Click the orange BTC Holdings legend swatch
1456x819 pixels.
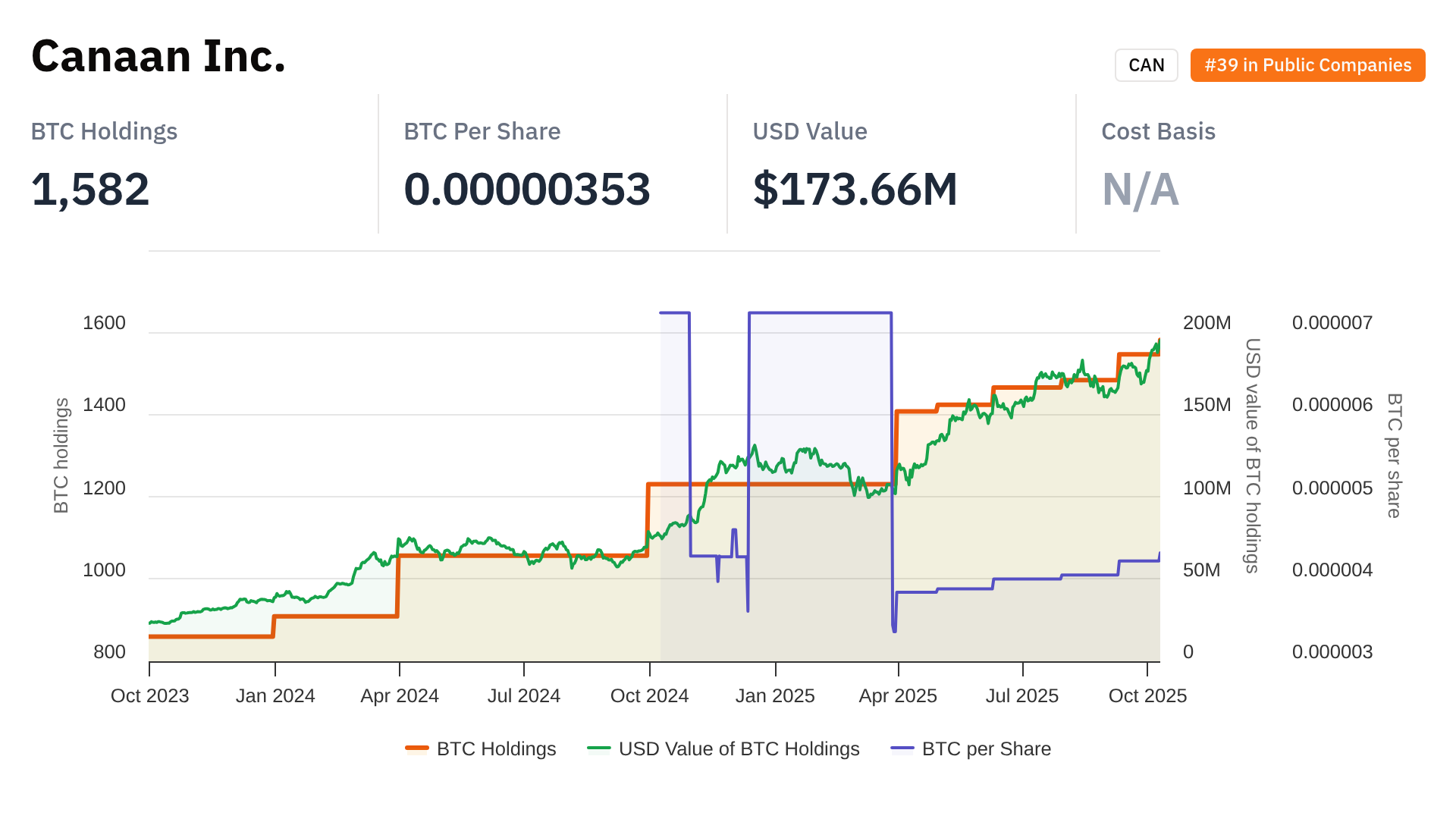click(417, 748)
